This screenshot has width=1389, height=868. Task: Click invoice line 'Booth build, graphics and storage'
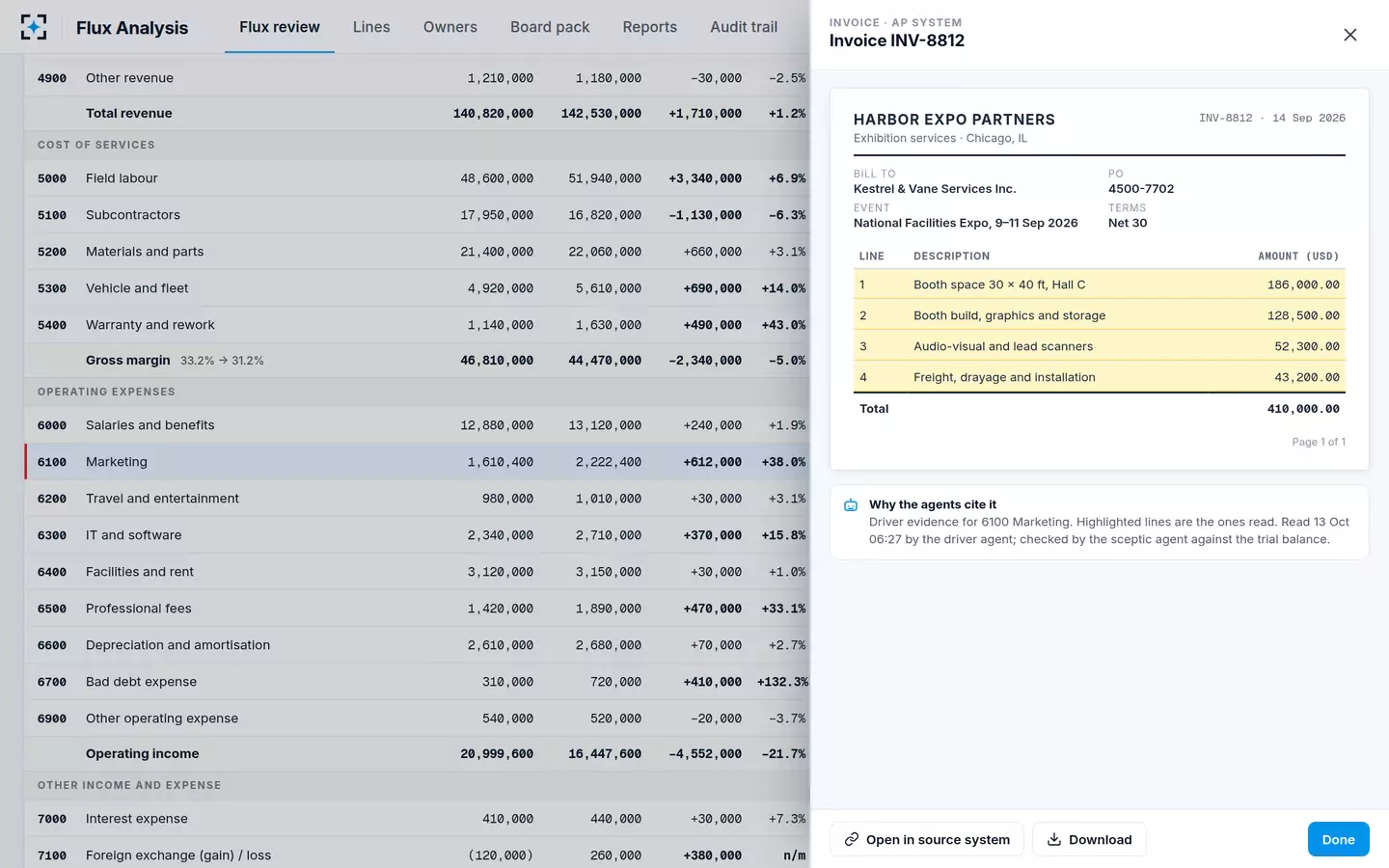(x=1100, y=315)
